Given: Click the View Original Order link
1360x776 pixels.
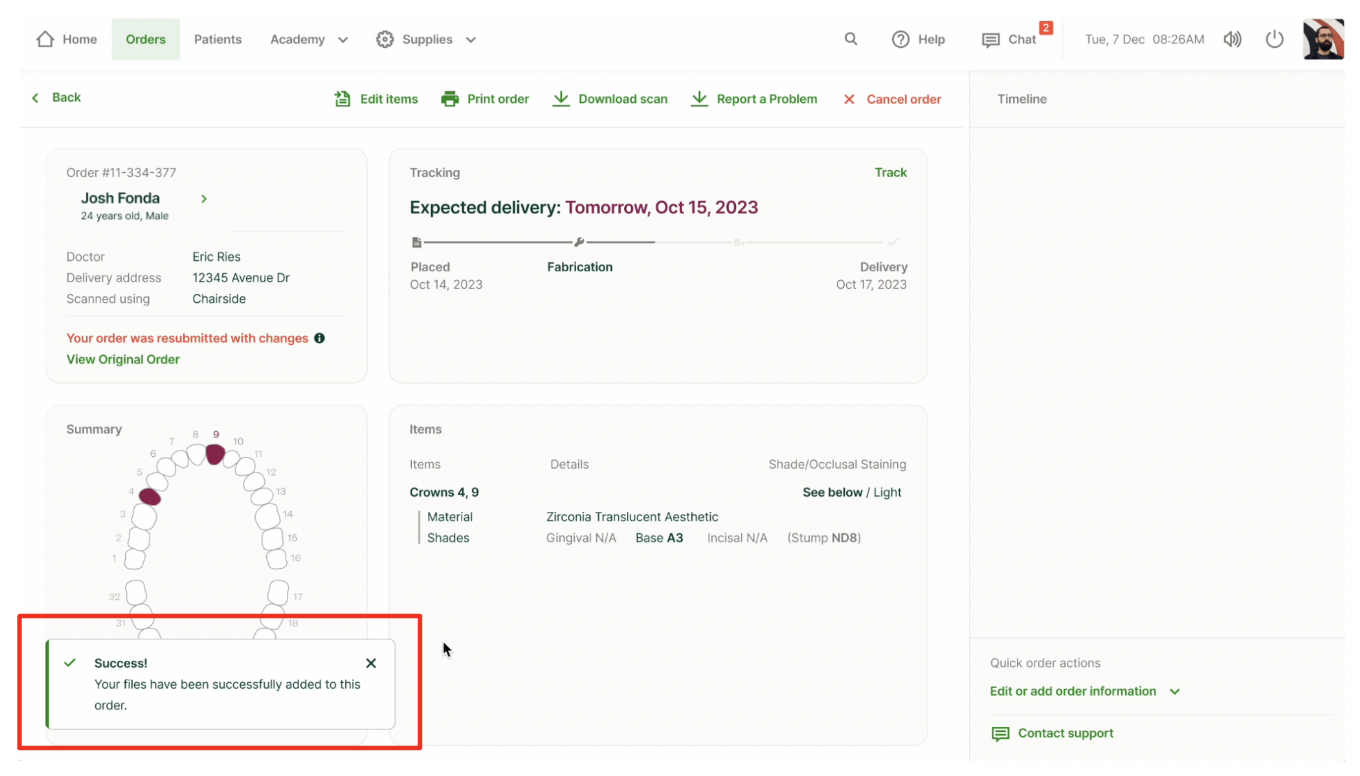Looking at the screenshot, I should (x=123, y=359).
